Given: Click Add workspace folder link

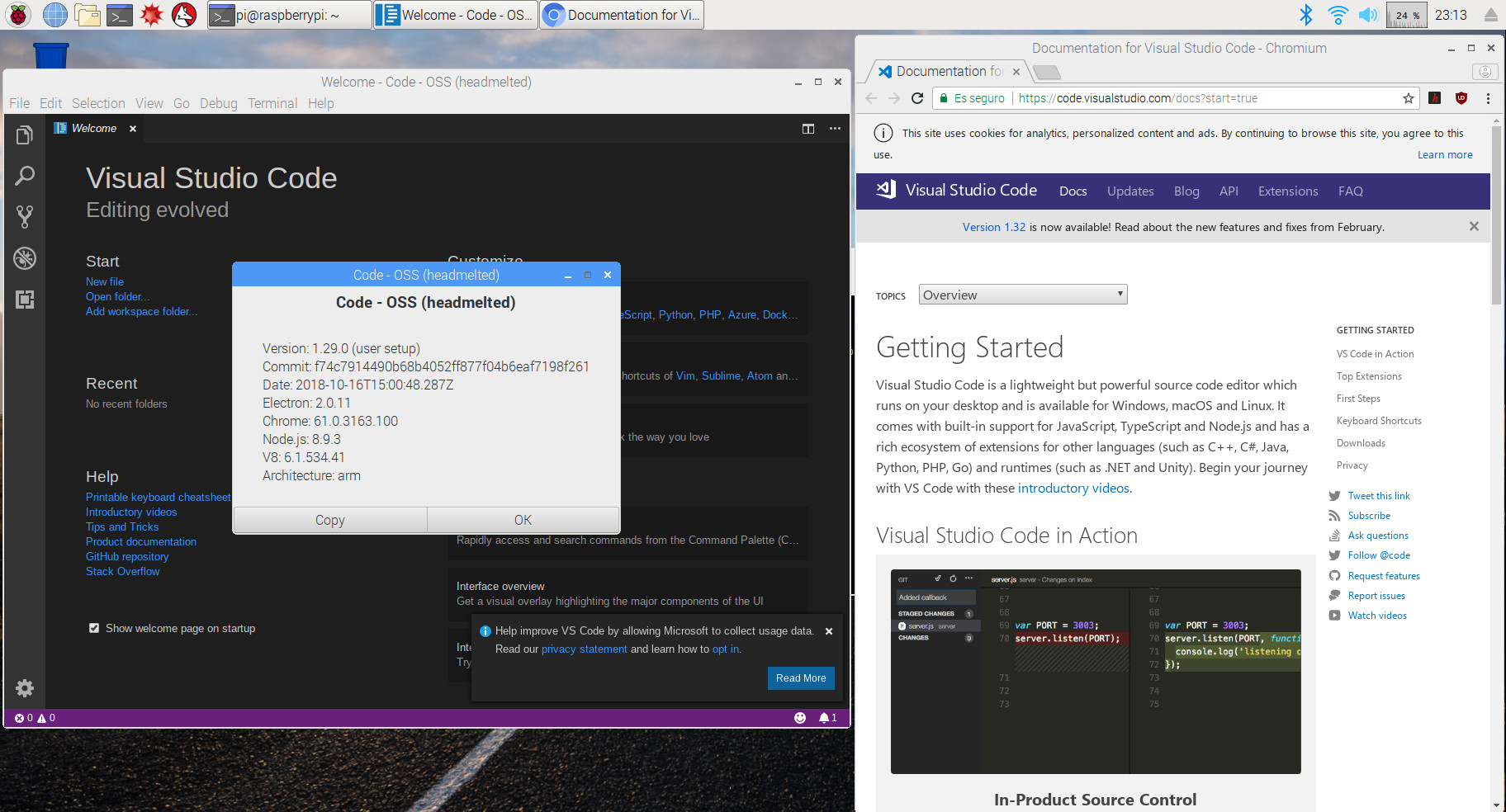Looking at the screenshot, I should pos(142,312).
